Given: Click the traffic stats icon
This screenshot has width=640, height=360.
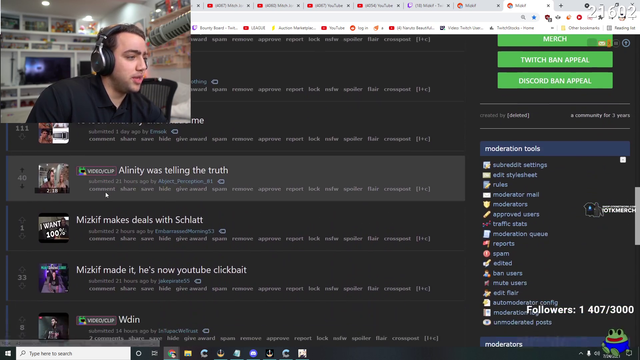Looking at the screenshot, I should tap(487, 224).
